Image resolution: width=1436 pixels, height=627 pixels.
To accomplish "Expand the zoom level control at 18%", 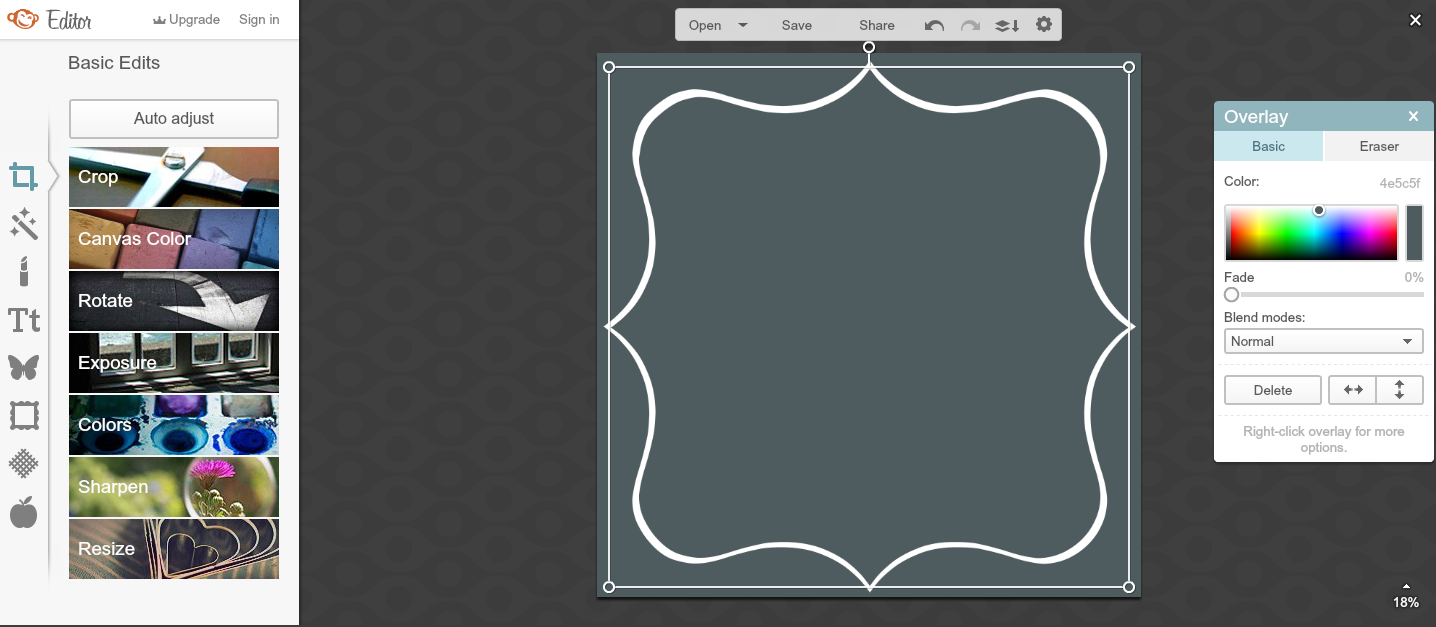I will click(1406, 597).
